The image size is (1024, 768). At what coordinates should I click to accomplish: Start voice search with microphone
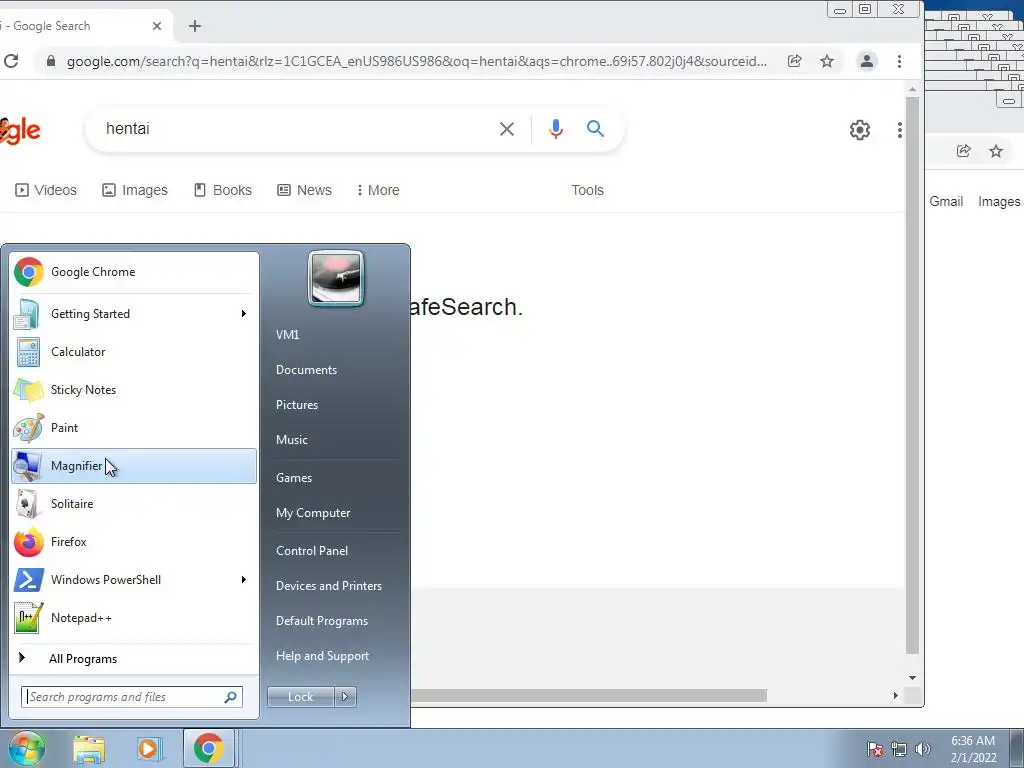tap(556, 129)
